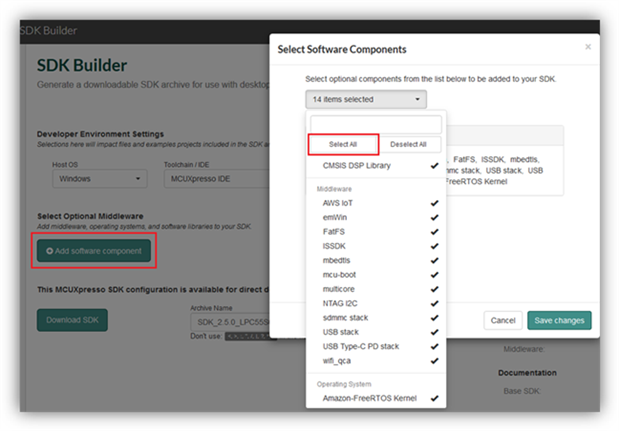Click Select Software Components dialog title
619x431 pixels.
pos(342,50)
